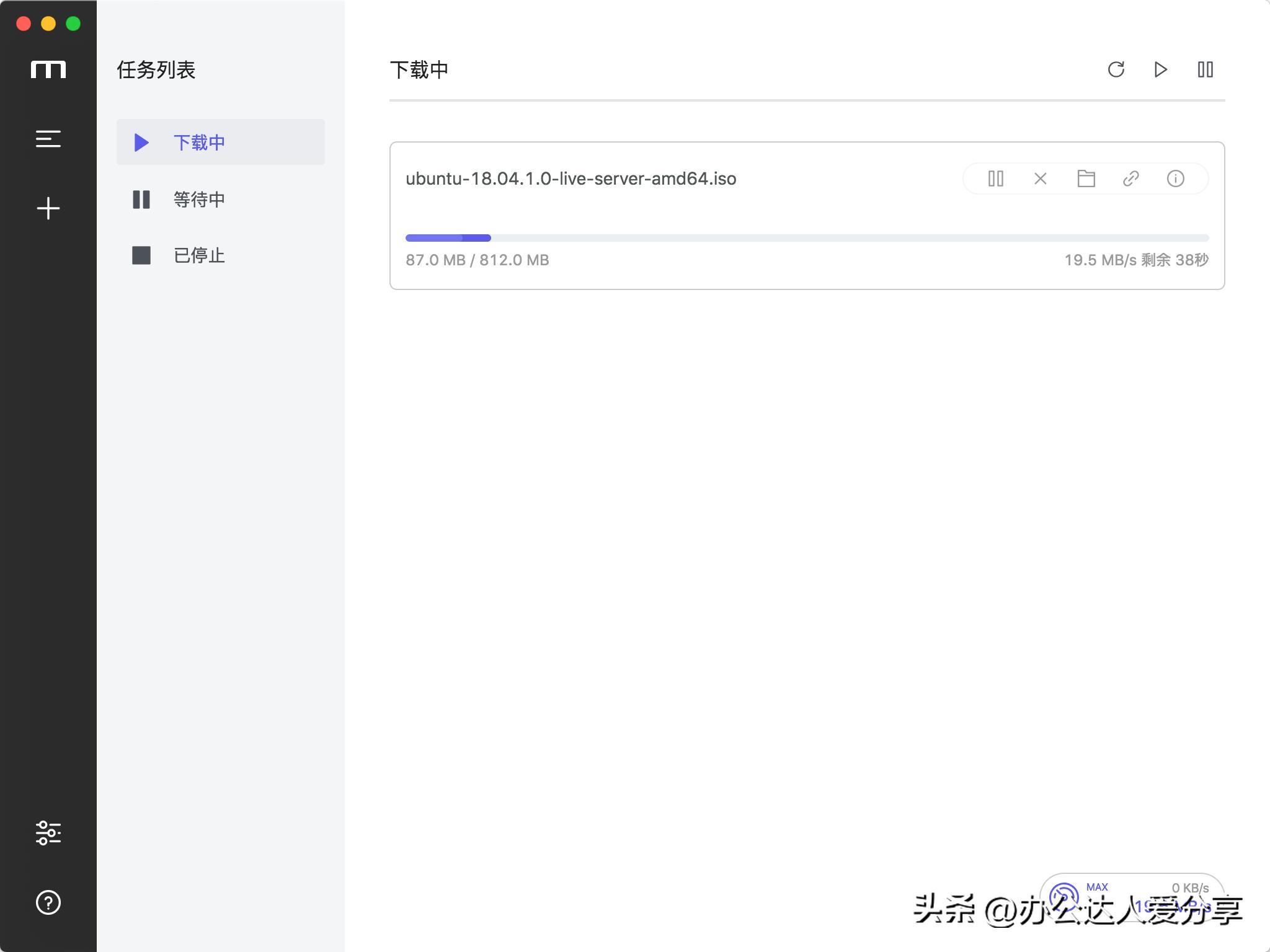The height and width of the screenshot is (952, 1270).
Task: Copy the ubuntu iso download link
Action: 1131,178
